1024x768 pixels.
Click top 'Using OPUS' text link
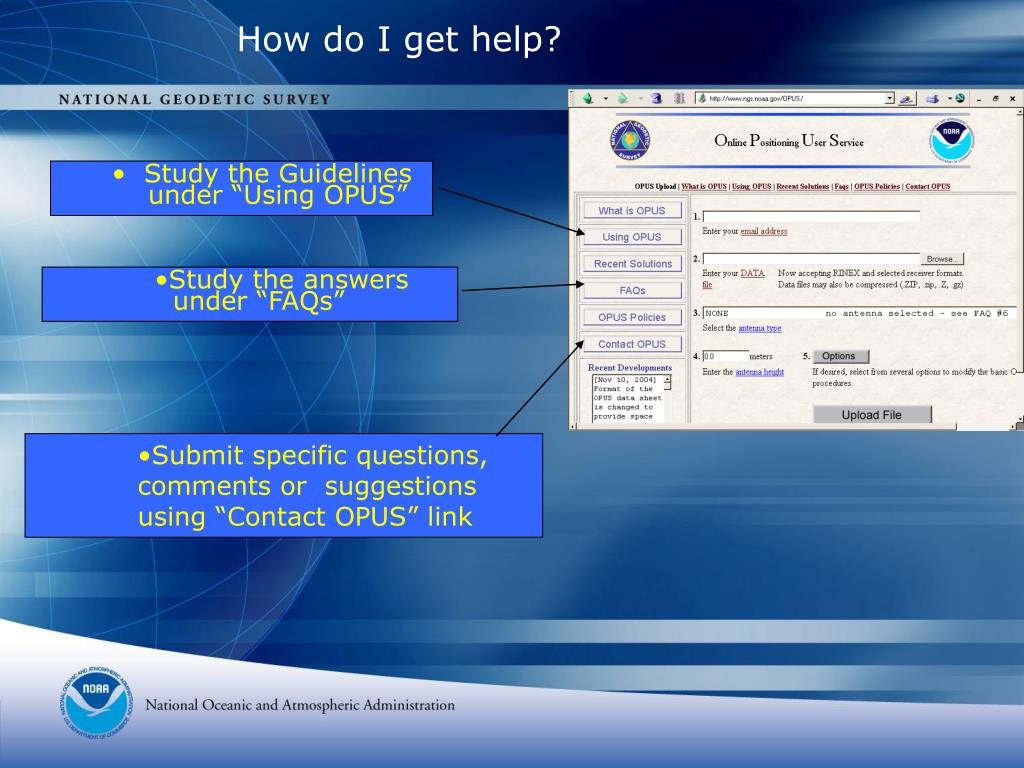[x=752, y=186]
